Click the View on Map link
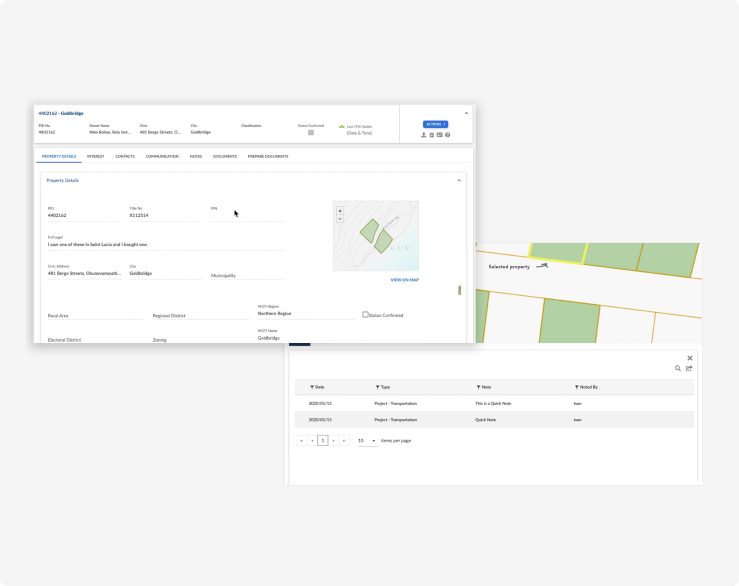 coord(404,280)
